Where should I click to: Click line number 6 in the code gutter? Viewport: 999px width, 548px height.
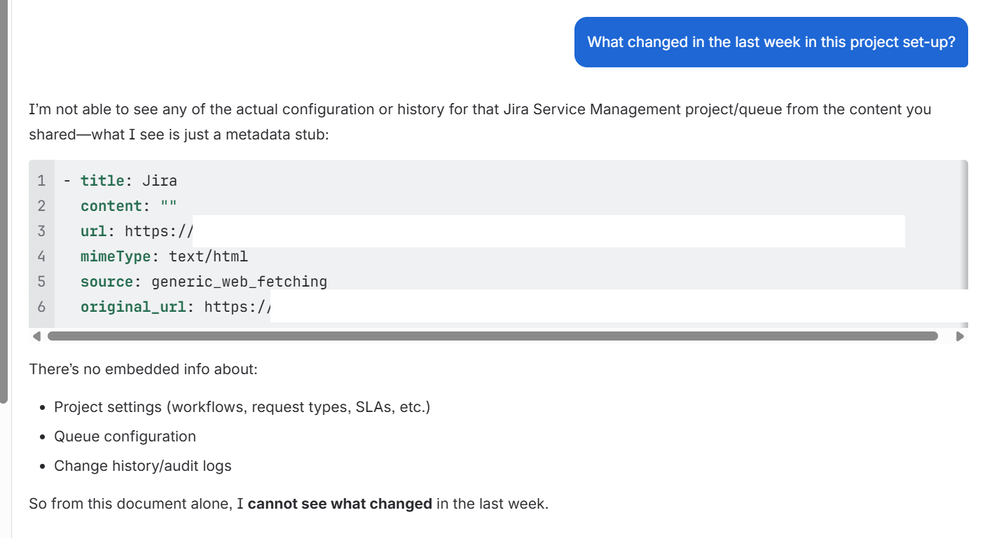tap(41, 307)
